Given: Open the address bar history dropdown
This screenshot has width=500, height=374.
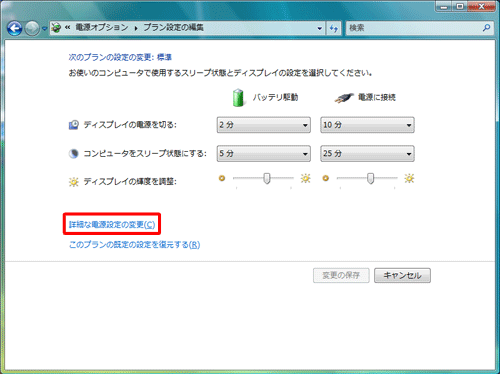Looking at the screenshot, I should tap(320, 28).
